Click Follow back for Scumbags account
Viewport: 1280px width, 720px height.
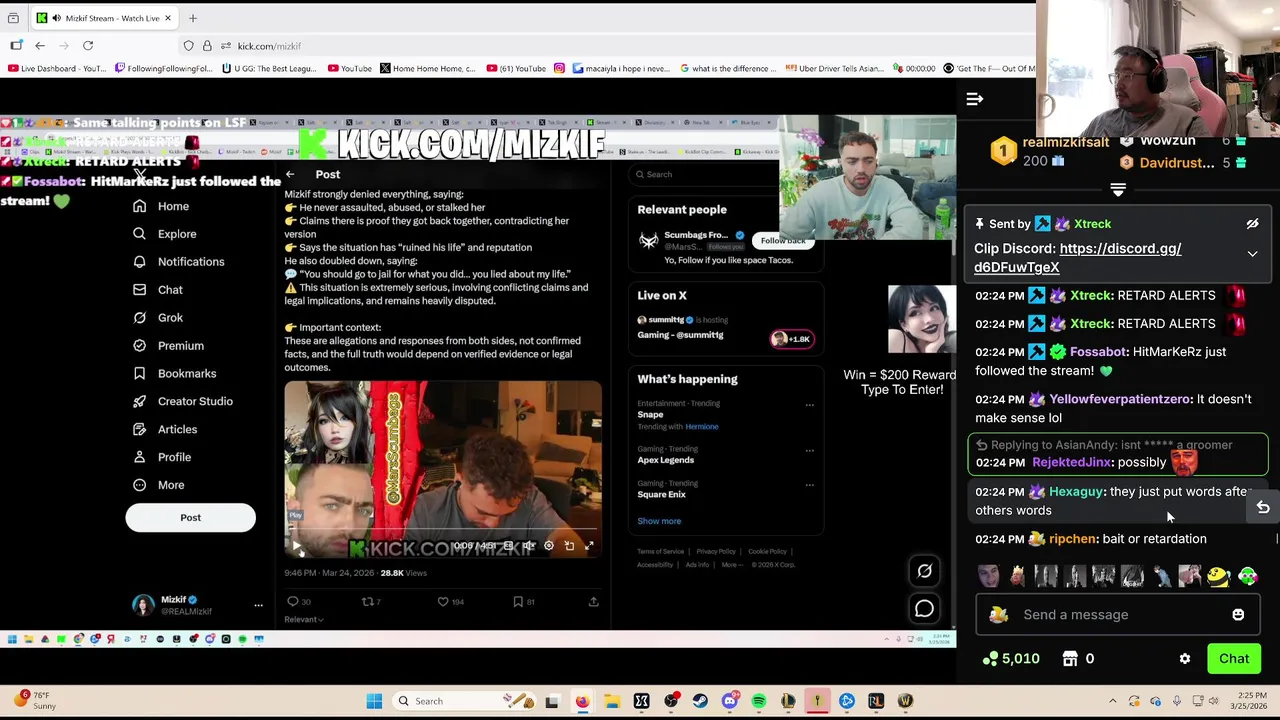(783, 241)
